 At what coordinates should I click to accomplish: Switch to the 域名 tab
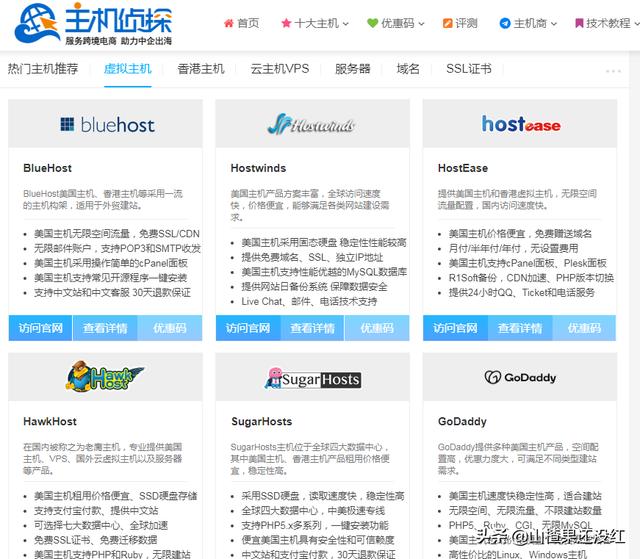pyautogui.click(x=408, y=69)
